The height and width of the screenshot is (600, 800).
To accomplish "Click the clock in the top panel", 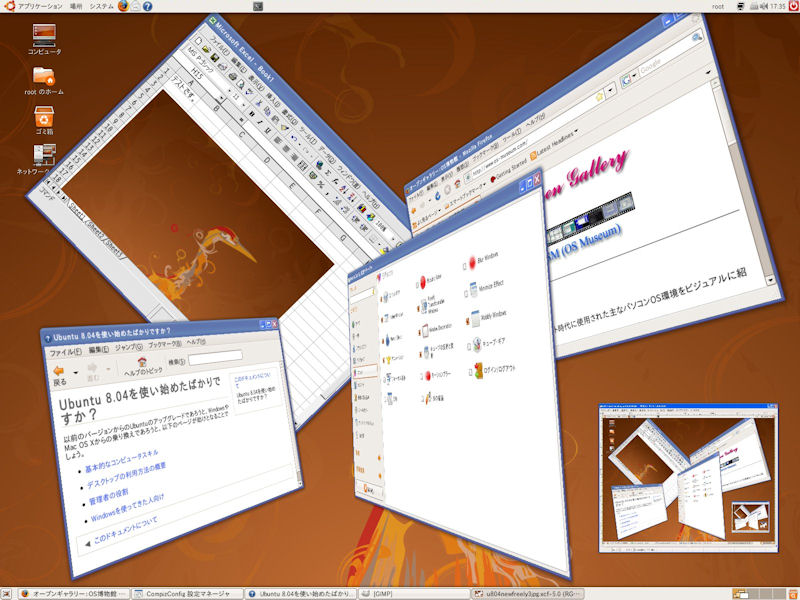I will point(778,6).
